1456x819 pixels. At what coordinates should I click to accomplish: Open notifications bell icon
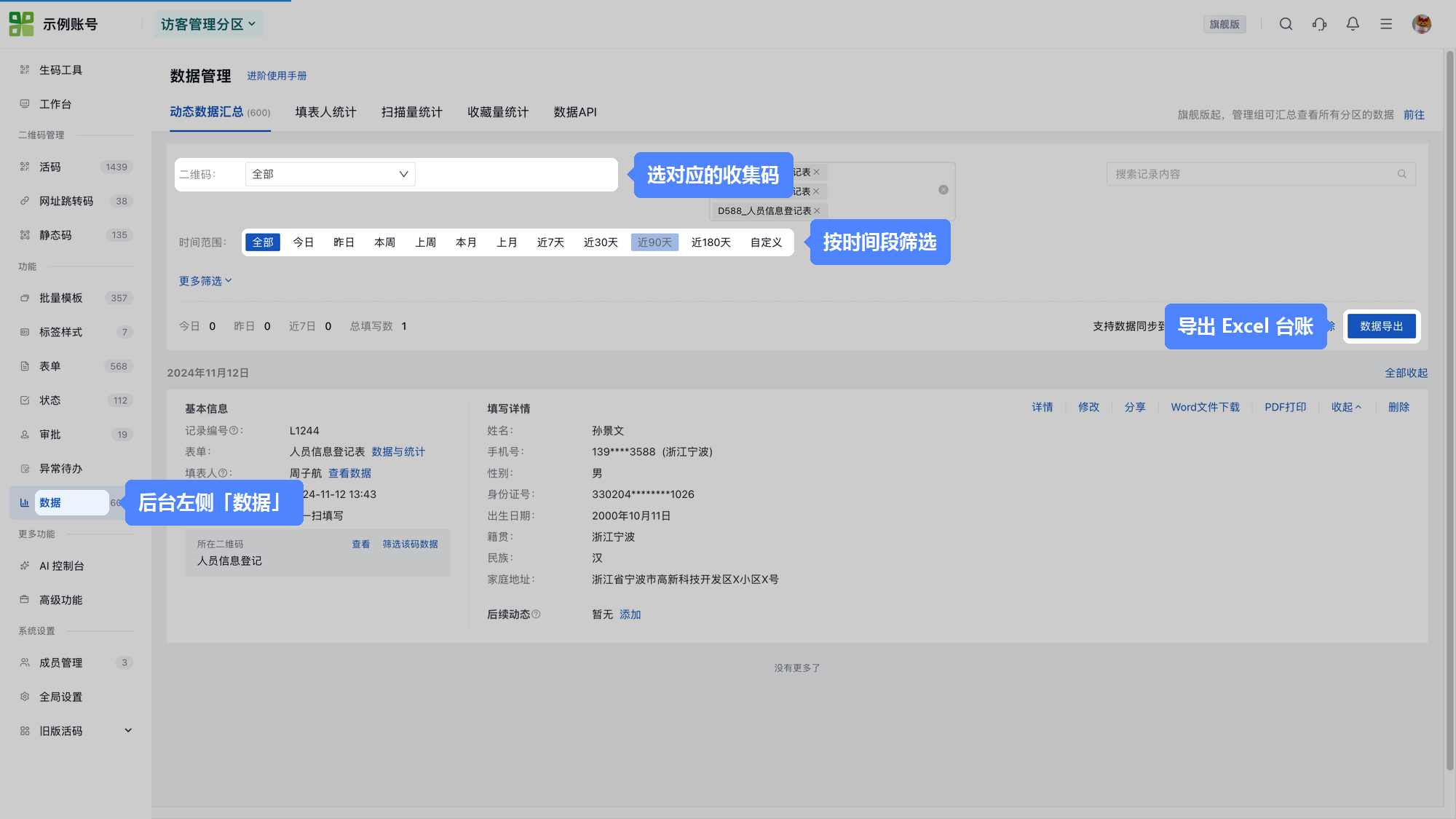click(1353, 24)
